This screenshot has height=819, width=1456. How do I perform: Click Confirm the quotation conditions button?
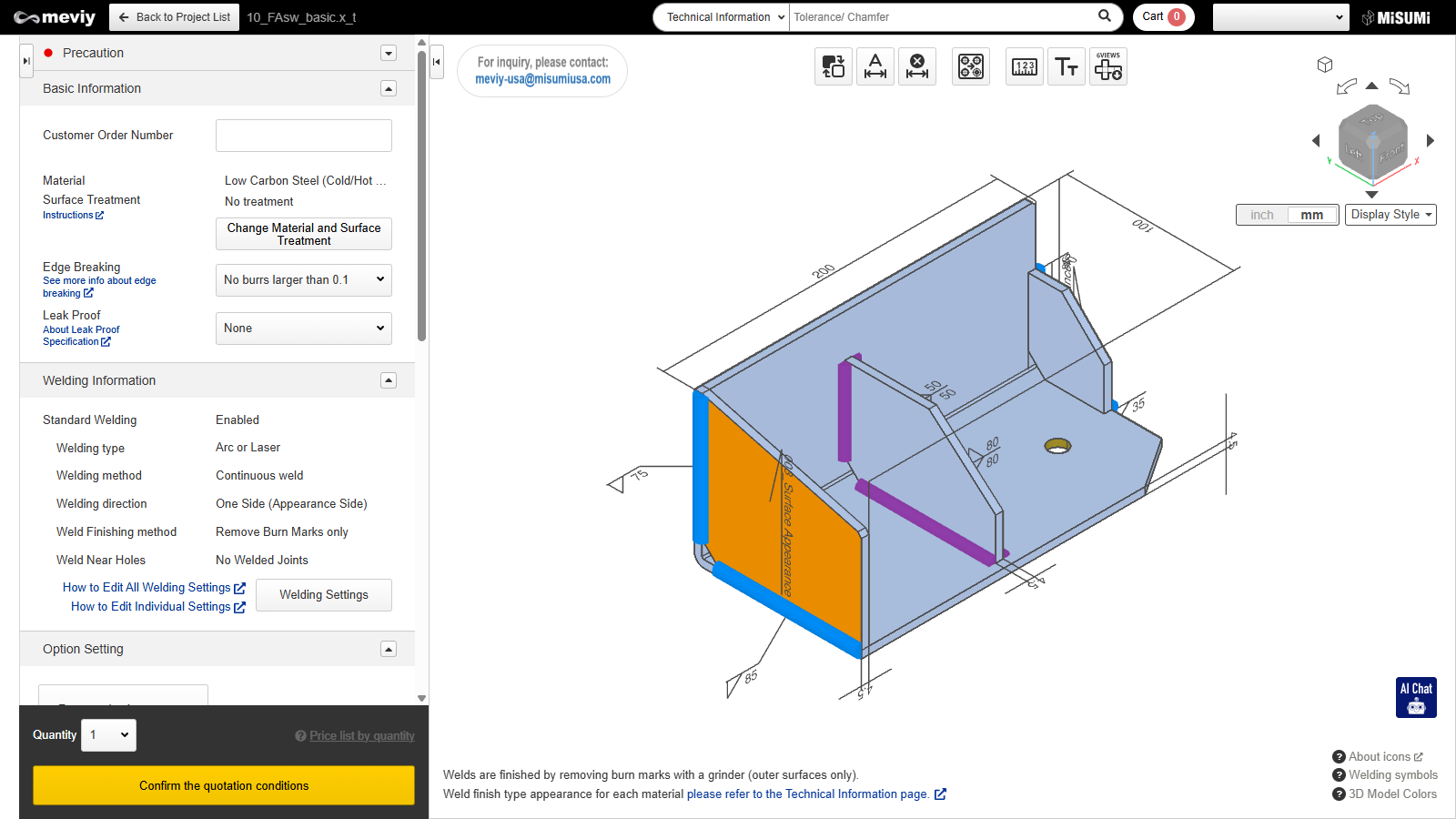[x=224, y=785]
